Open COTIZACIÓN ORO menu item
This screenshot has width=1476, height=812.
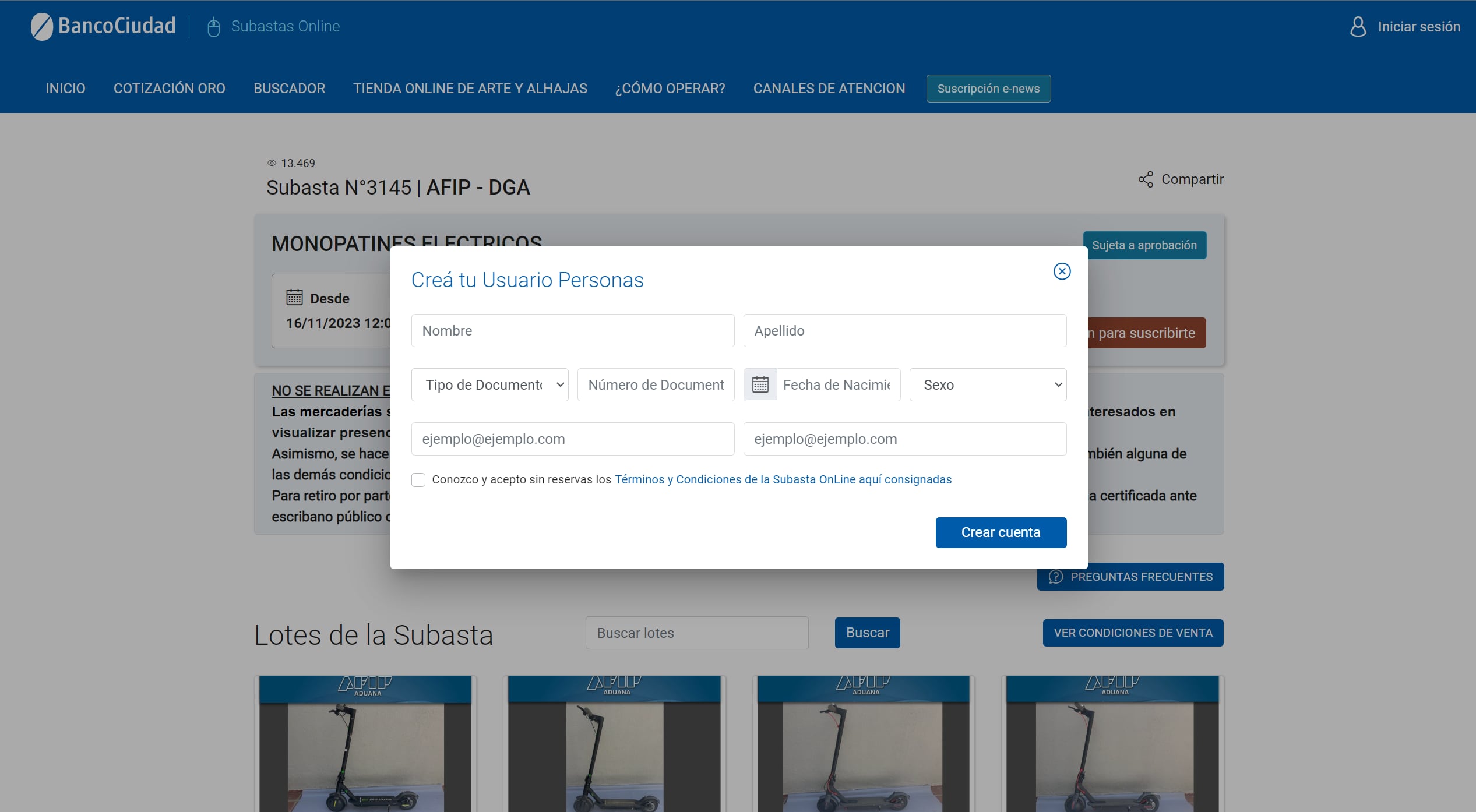(169, 89)
